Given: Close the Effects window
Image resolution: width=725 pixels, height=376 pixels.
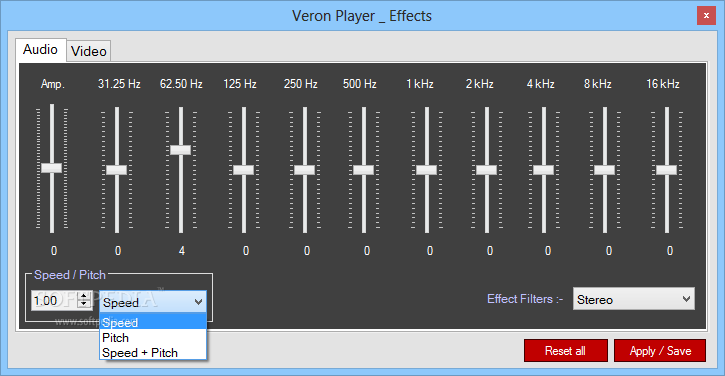Looking at the screenshot, I should pos(706,16).
